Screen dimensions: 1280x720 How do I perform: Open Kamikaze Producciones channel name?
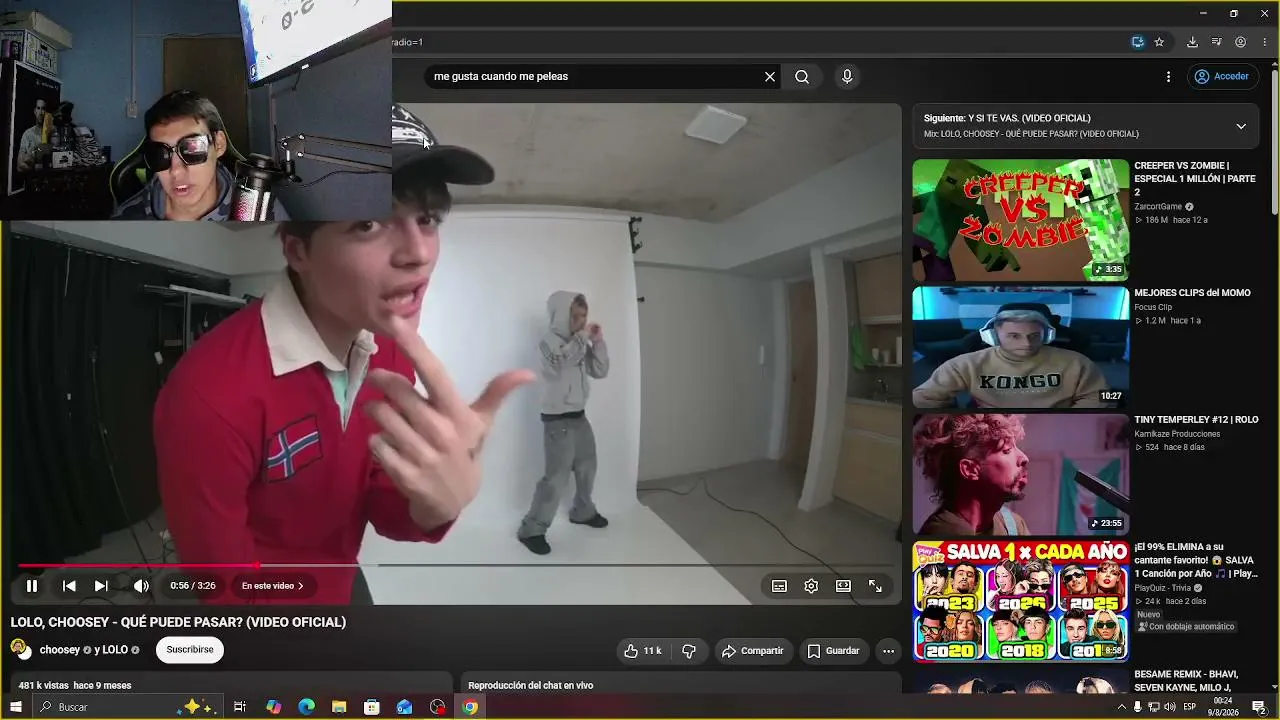click(1177, 434)
